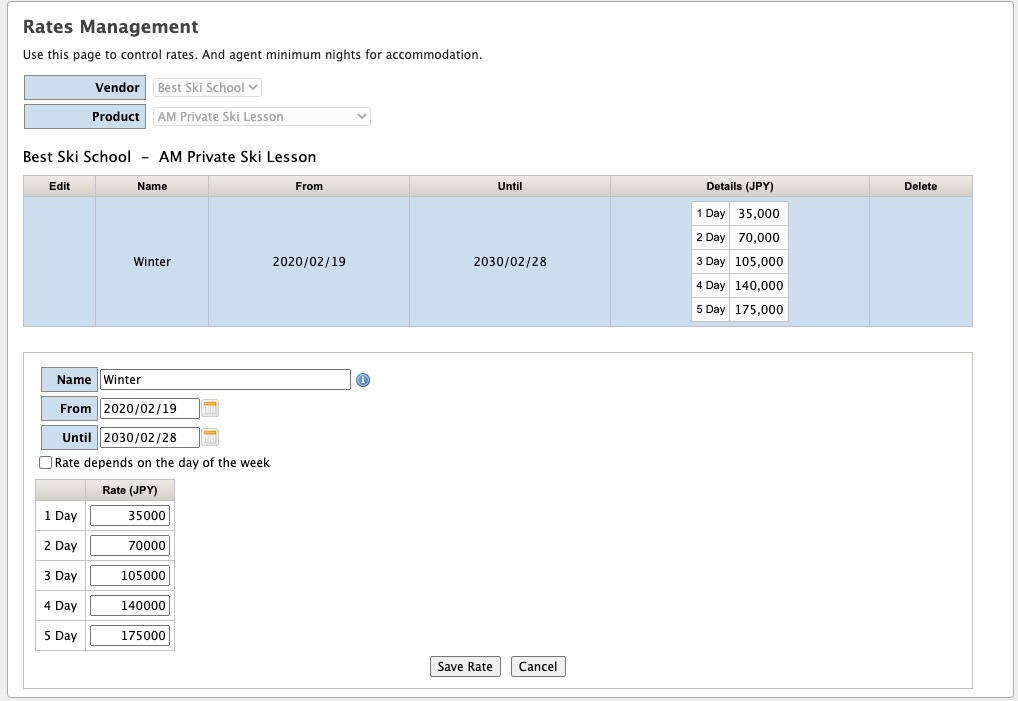Click the info icon beside Name field
This screenshot has height=701, width=1018.
coord(363,380)
